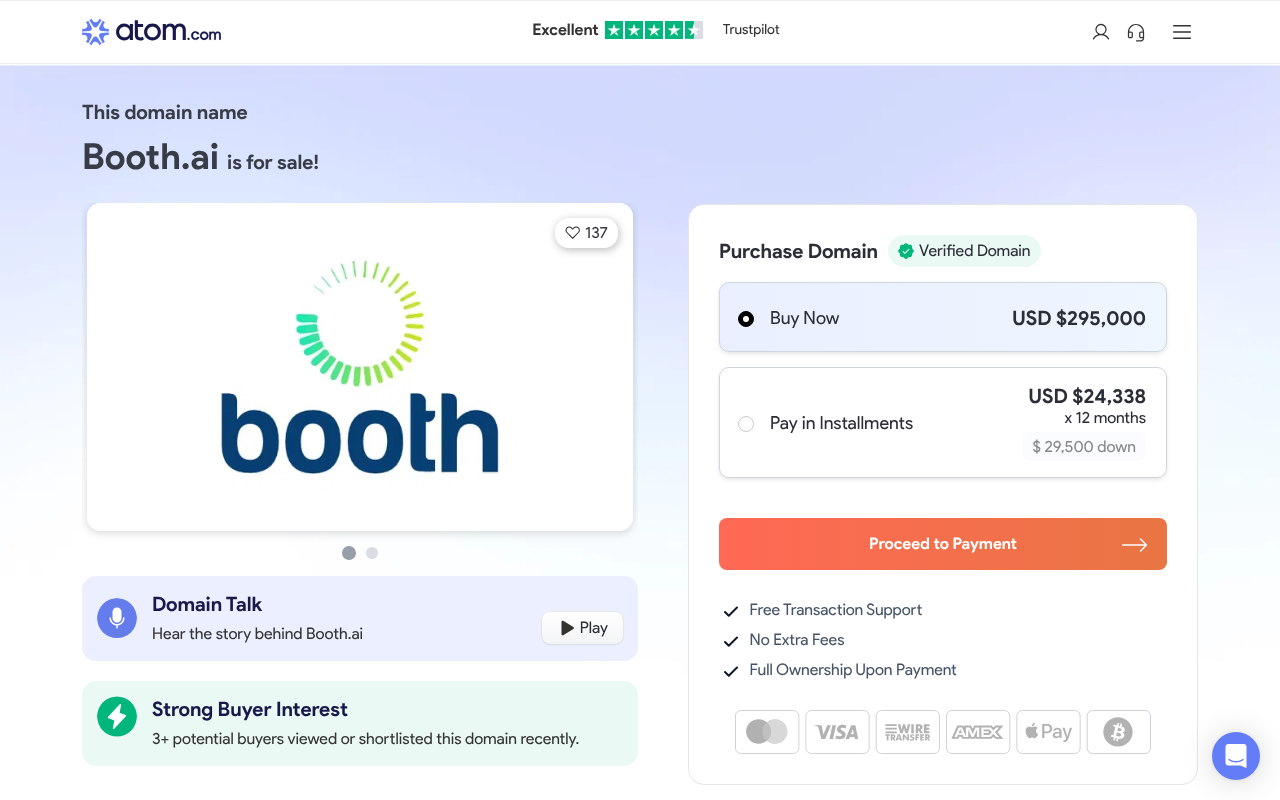
Task: Click the Domain Talk microphone icon
Action: [117, 618]
